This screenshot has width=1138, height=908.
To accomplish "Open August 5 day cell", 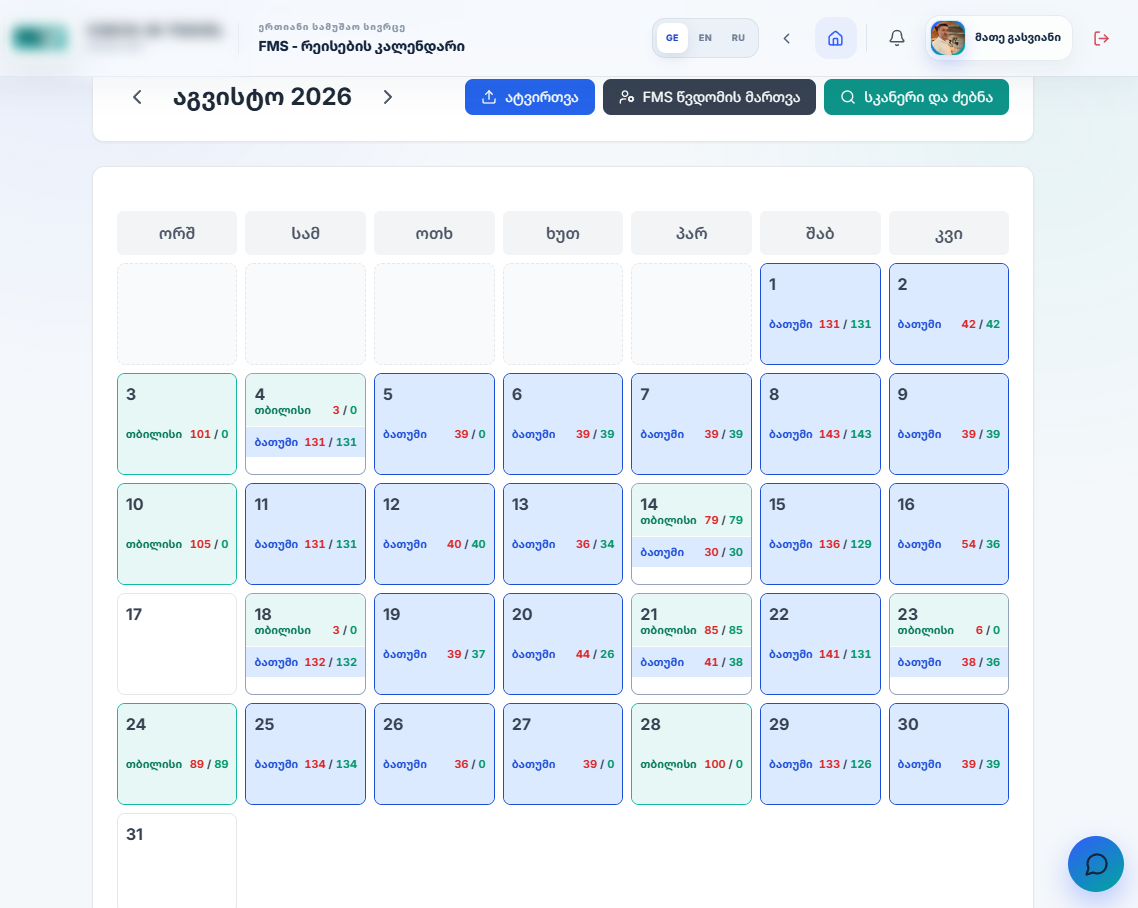I will (x=434, y=424).
